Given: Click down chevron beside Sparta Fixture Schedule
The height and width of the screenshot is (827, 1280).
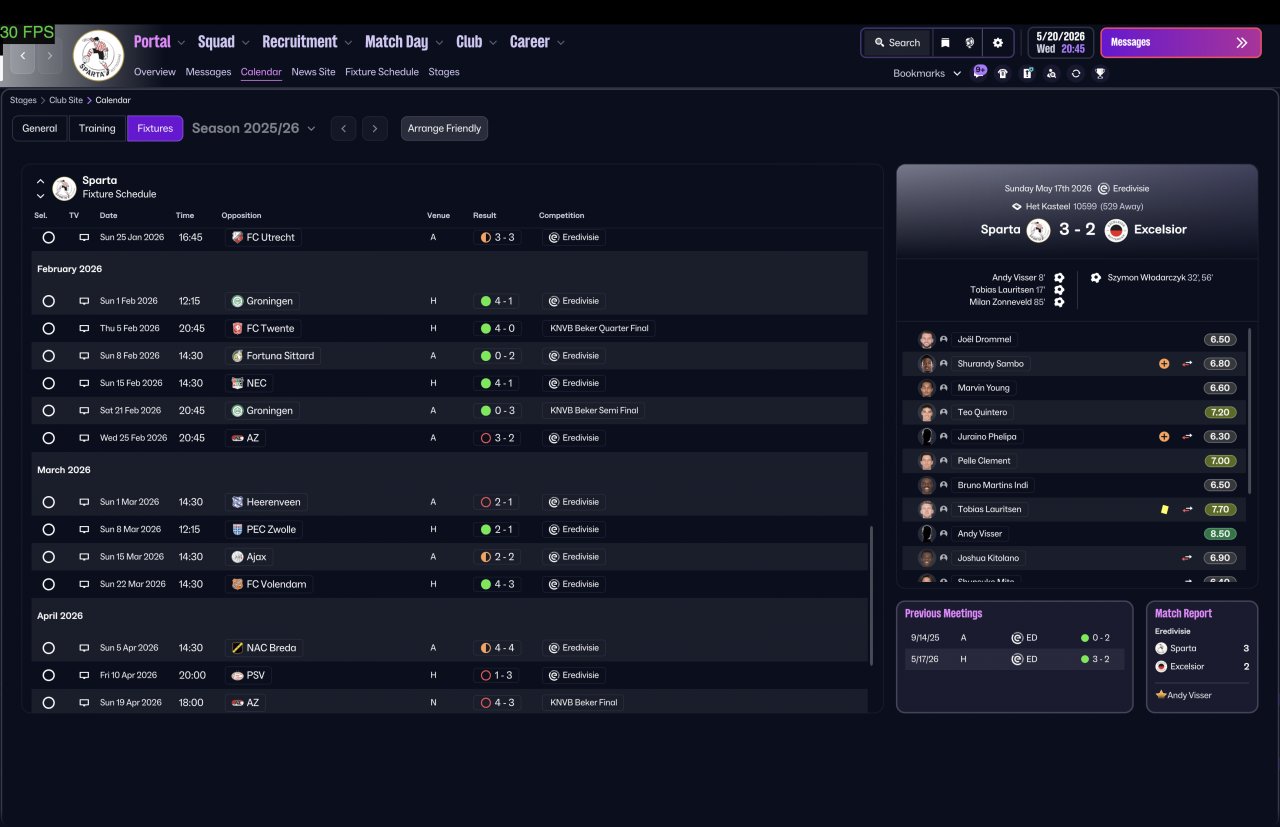Looking at the screenshot, I should [x=40, y=196].
